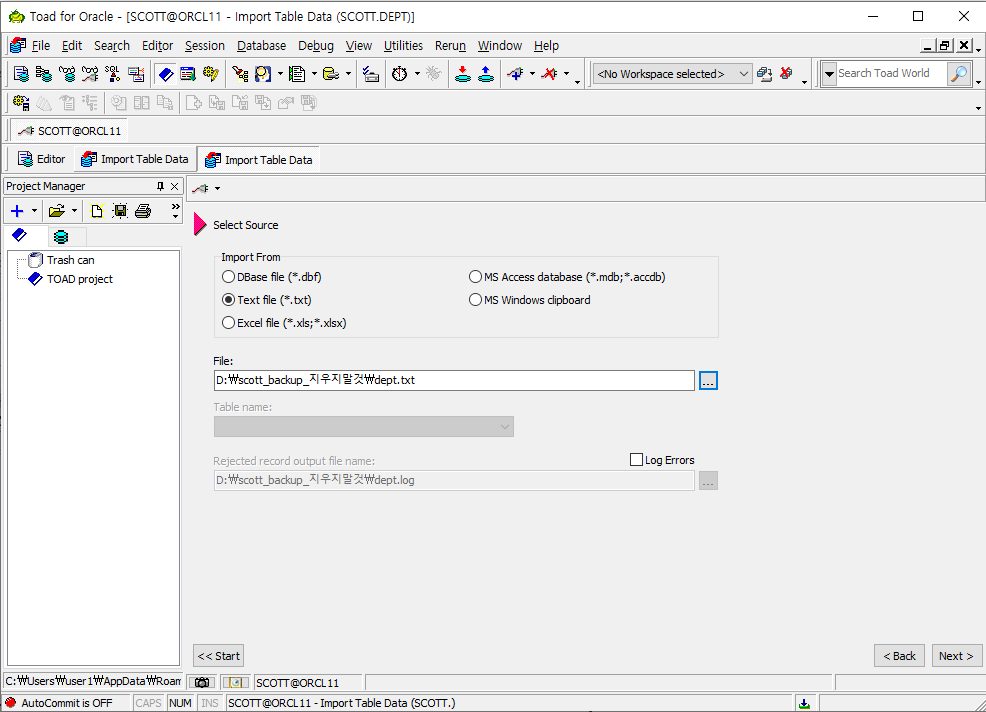
Task: Click the new document icon in Project Manager
Action: coord(96,211)
